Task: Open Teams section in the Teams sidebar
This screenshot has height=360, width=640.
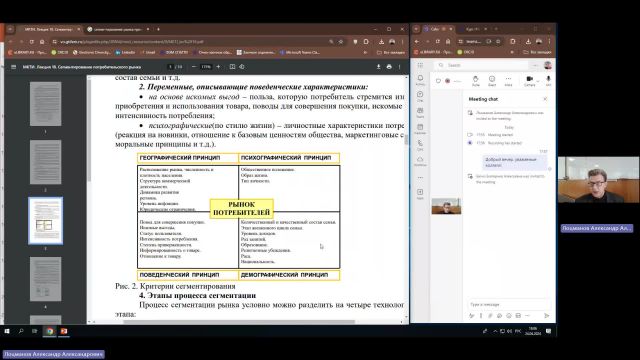Action: (x=420, y=113)
